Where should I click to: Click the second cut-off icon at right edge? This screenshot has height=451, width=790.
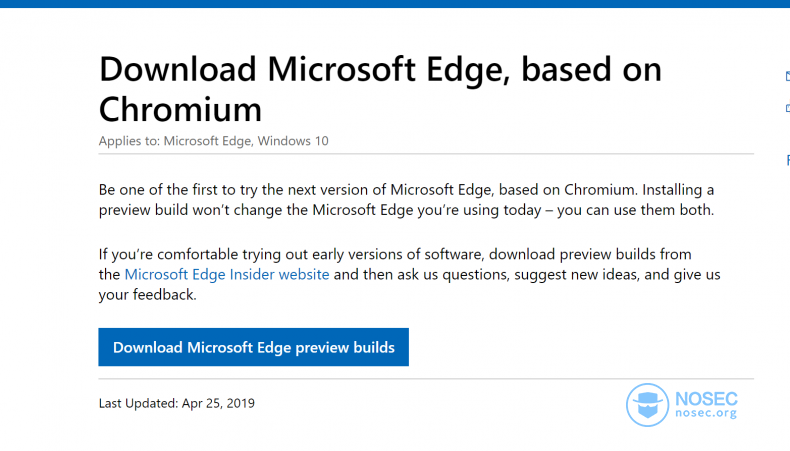click(x=787, y=108)
